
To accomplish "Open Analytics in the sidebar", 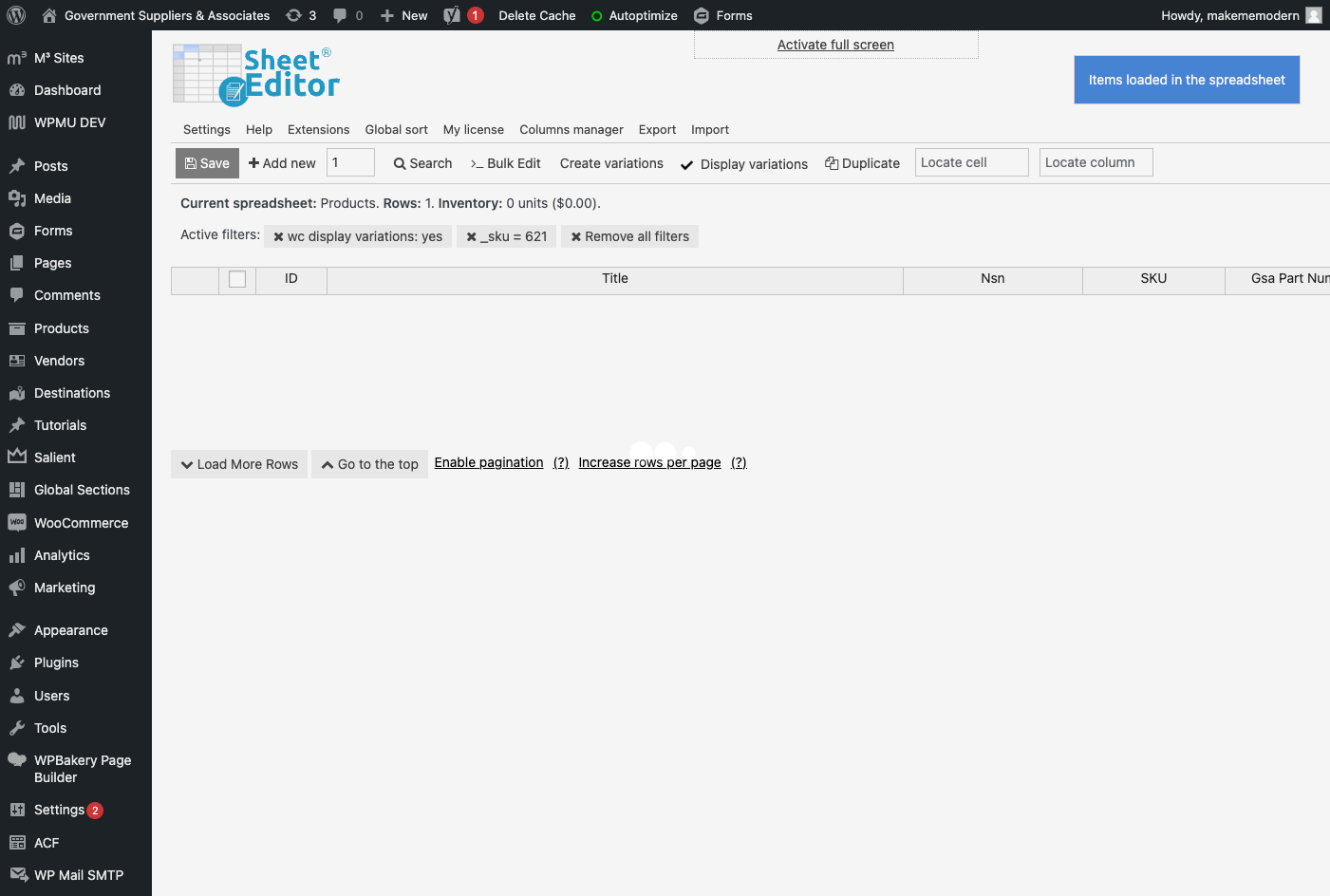I will coord(62,555).
